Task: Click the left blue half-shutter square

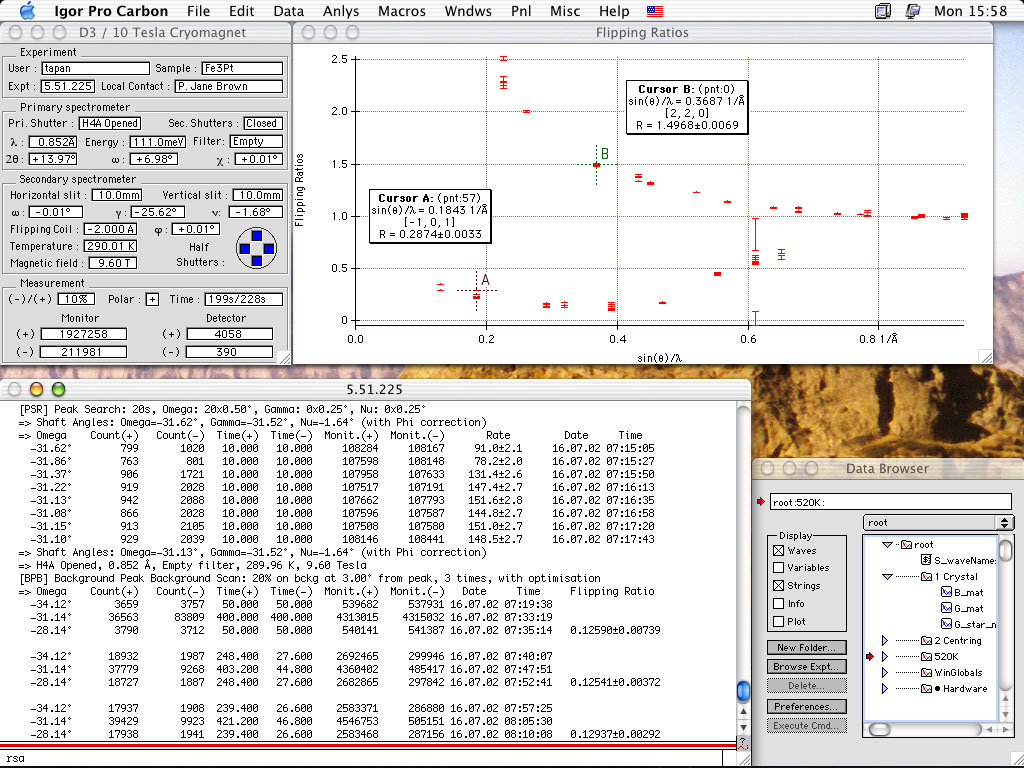Action: coord(245,248)
